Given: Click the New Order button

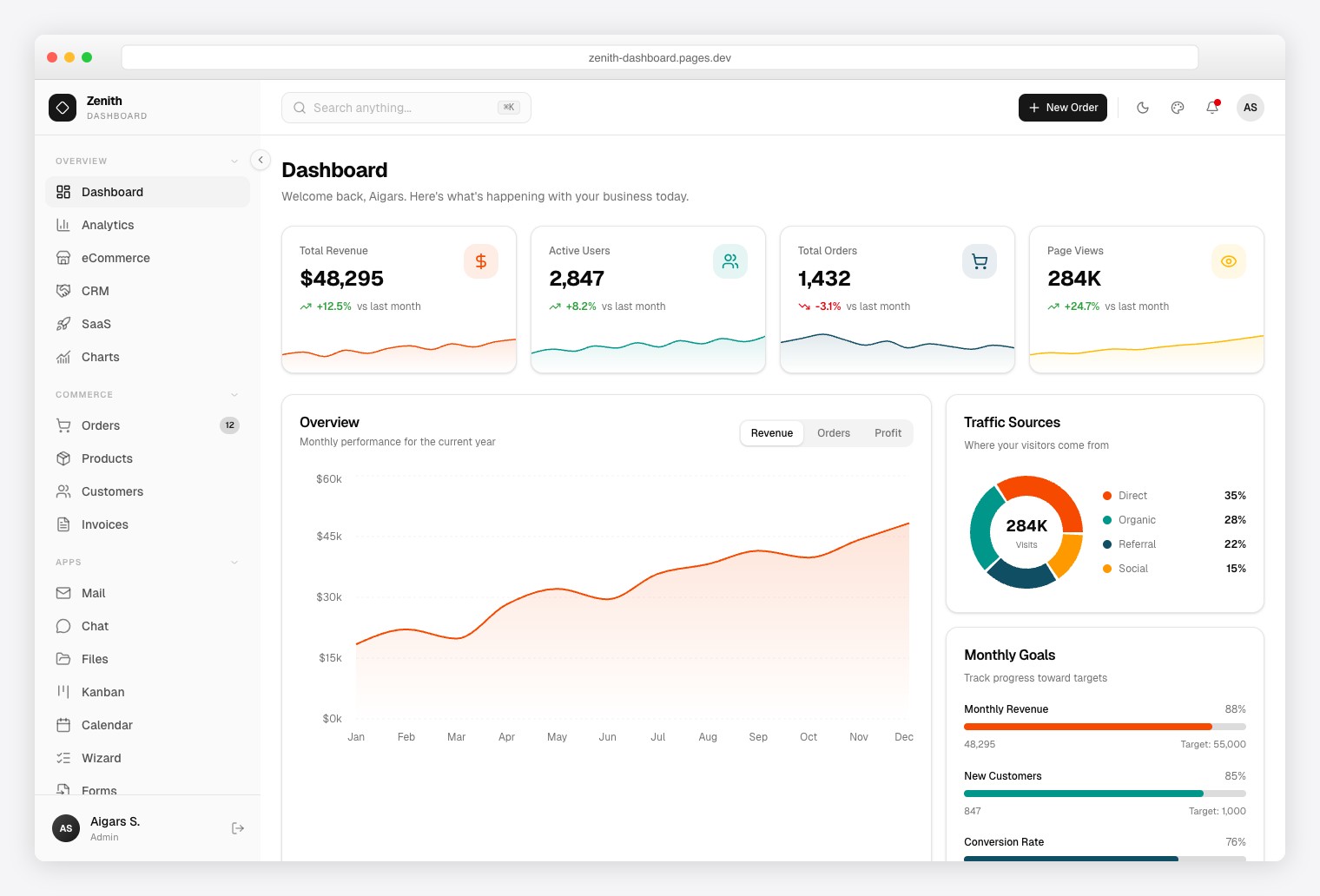Looking at the screenshot, I should pos(1063,108).
